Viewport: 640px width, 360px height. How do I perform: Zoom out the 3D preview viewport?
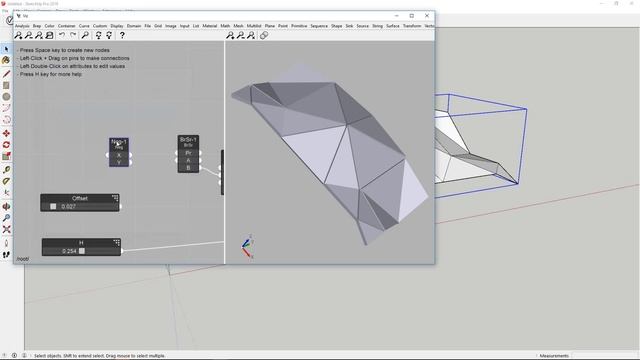tap(241, 36)
